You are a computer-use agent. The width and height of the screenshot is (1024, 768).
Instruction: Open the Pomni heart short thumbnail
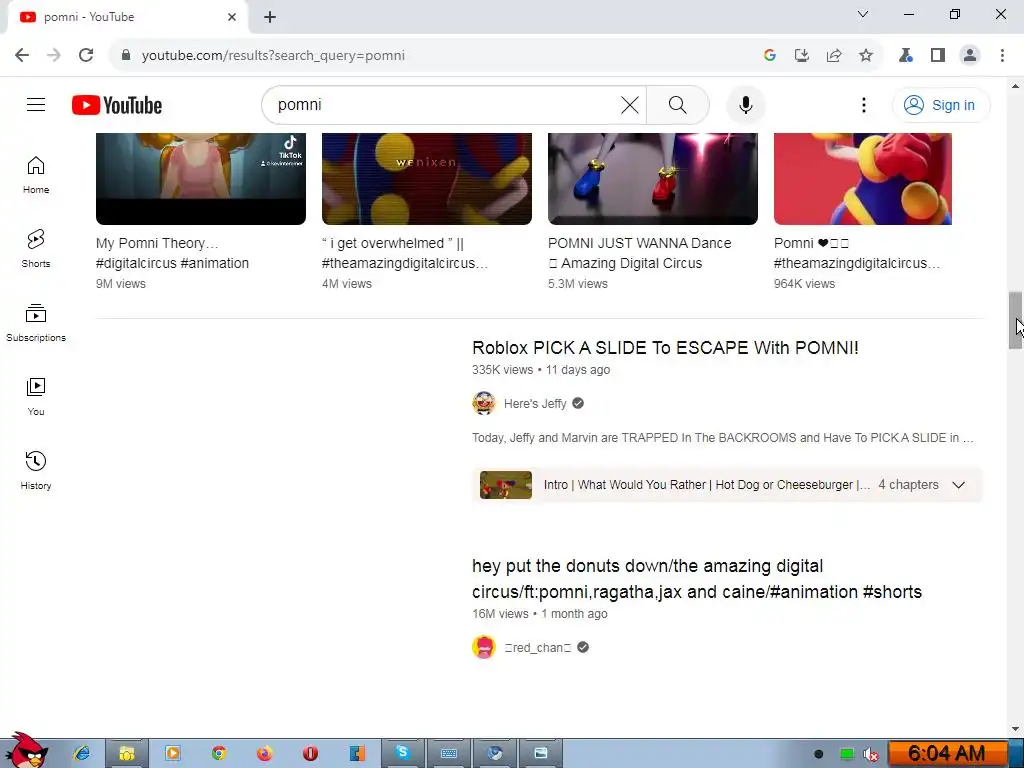[863, 178]
